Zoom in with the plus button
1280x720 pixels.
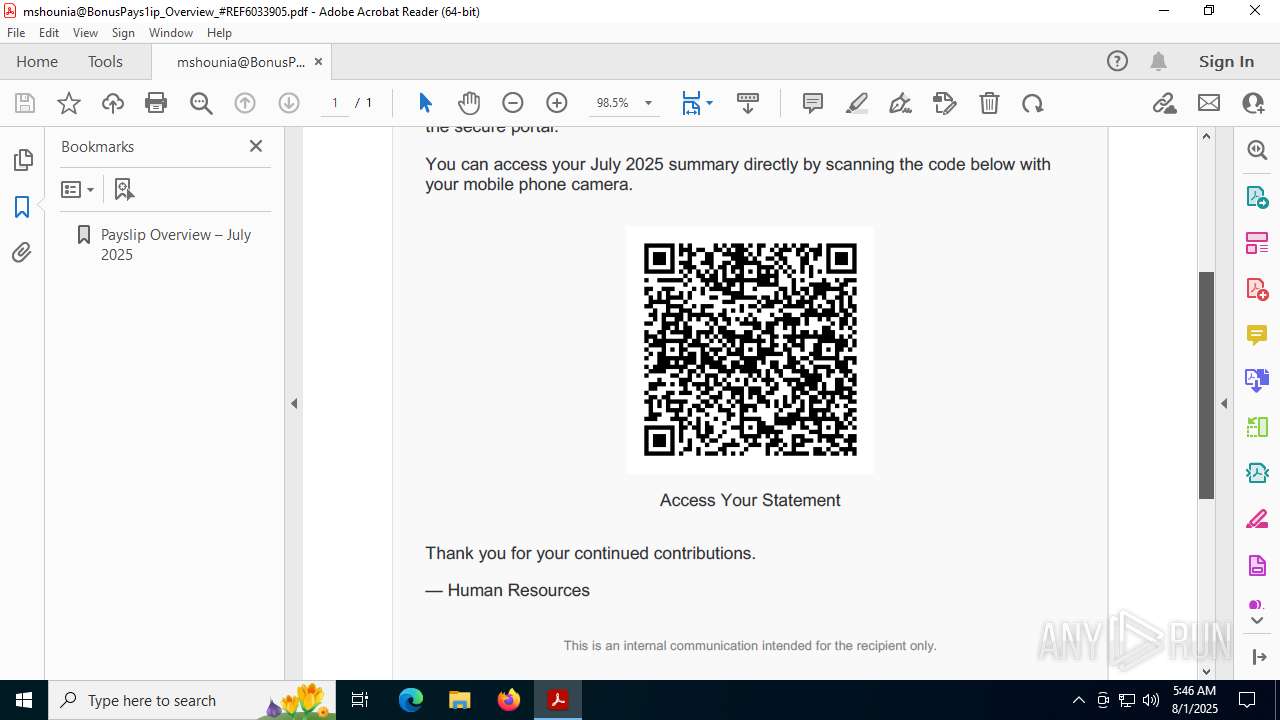[557, 103]
